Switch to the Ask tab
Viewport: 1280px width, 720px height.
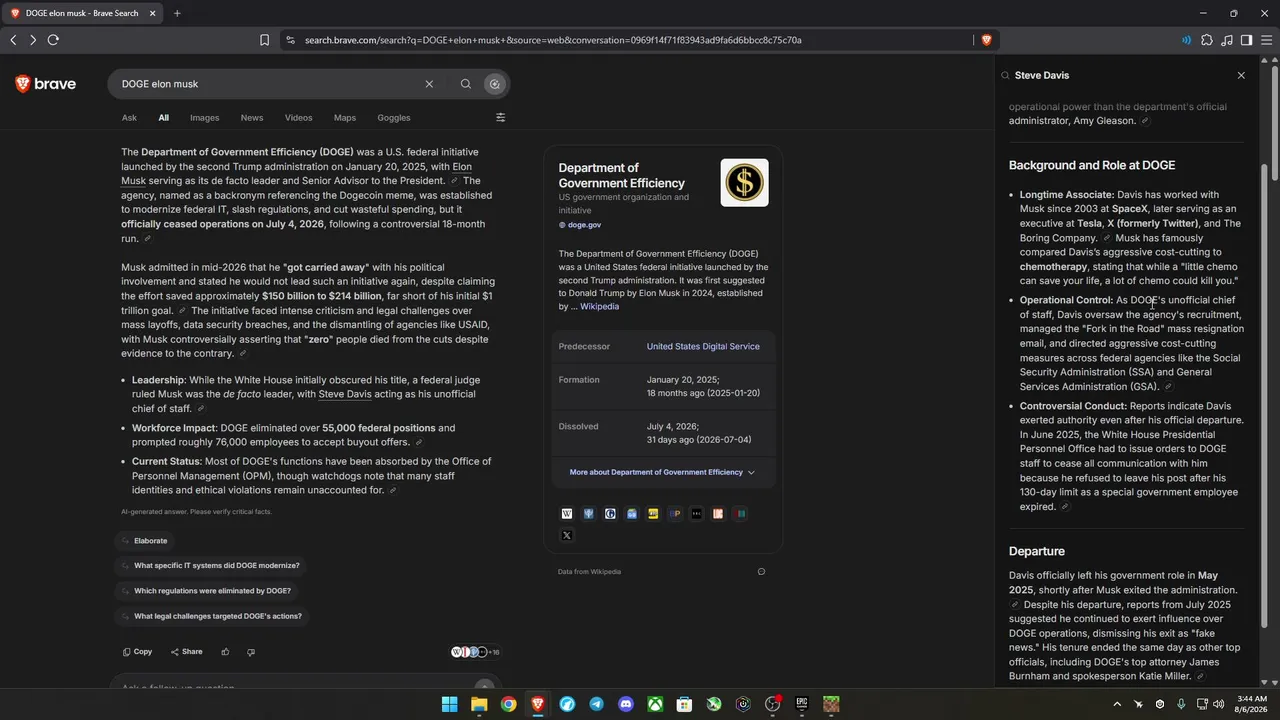pyautogui.click(x=129, y=117)
